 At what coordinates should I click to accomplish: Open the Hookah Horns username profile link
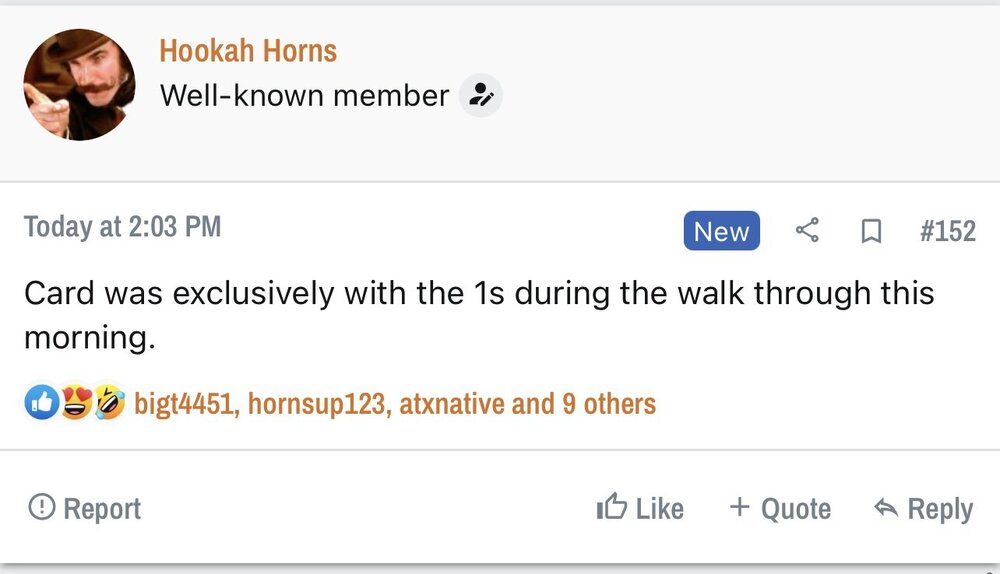point(247,50)
